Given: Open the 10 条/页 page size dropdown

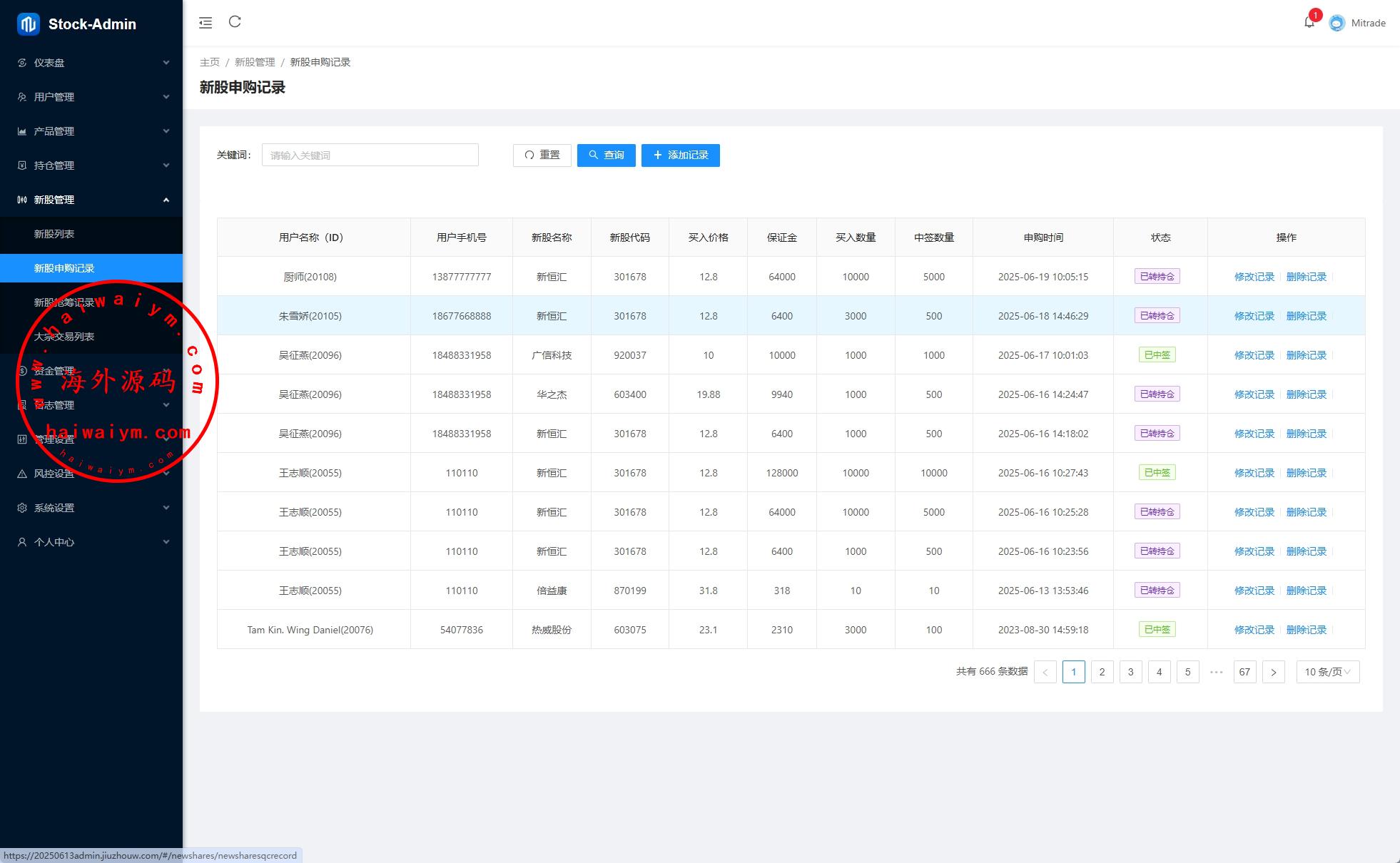Looking at the screenshot, I should [x=1327, y=672].
